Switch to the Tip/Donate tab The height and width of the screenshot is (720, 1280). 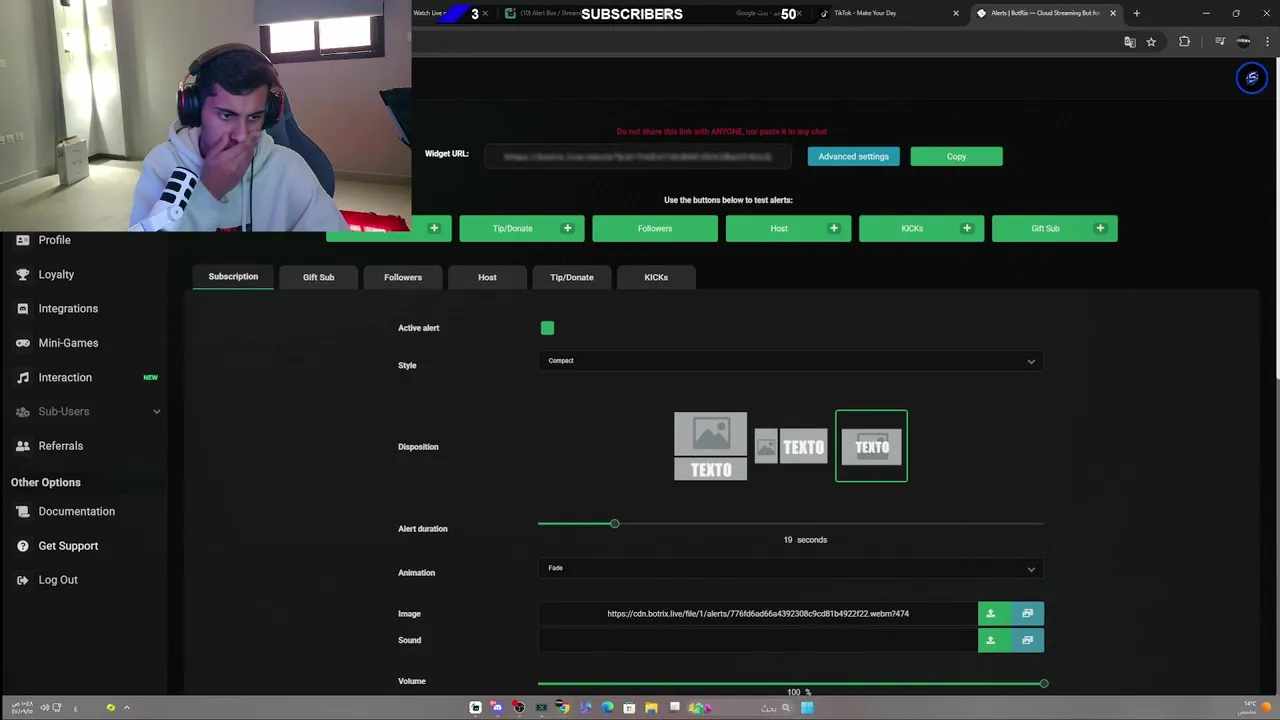click(572, 277)
